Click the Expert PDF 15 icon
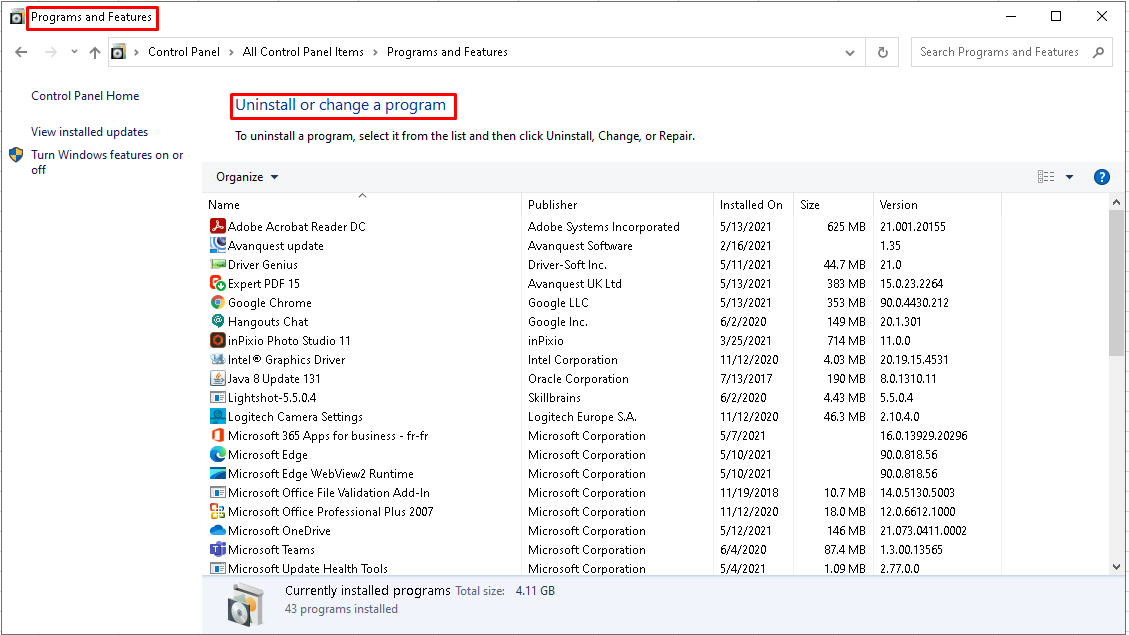This screenshot has height=635, width=1129. pos(217,284)
